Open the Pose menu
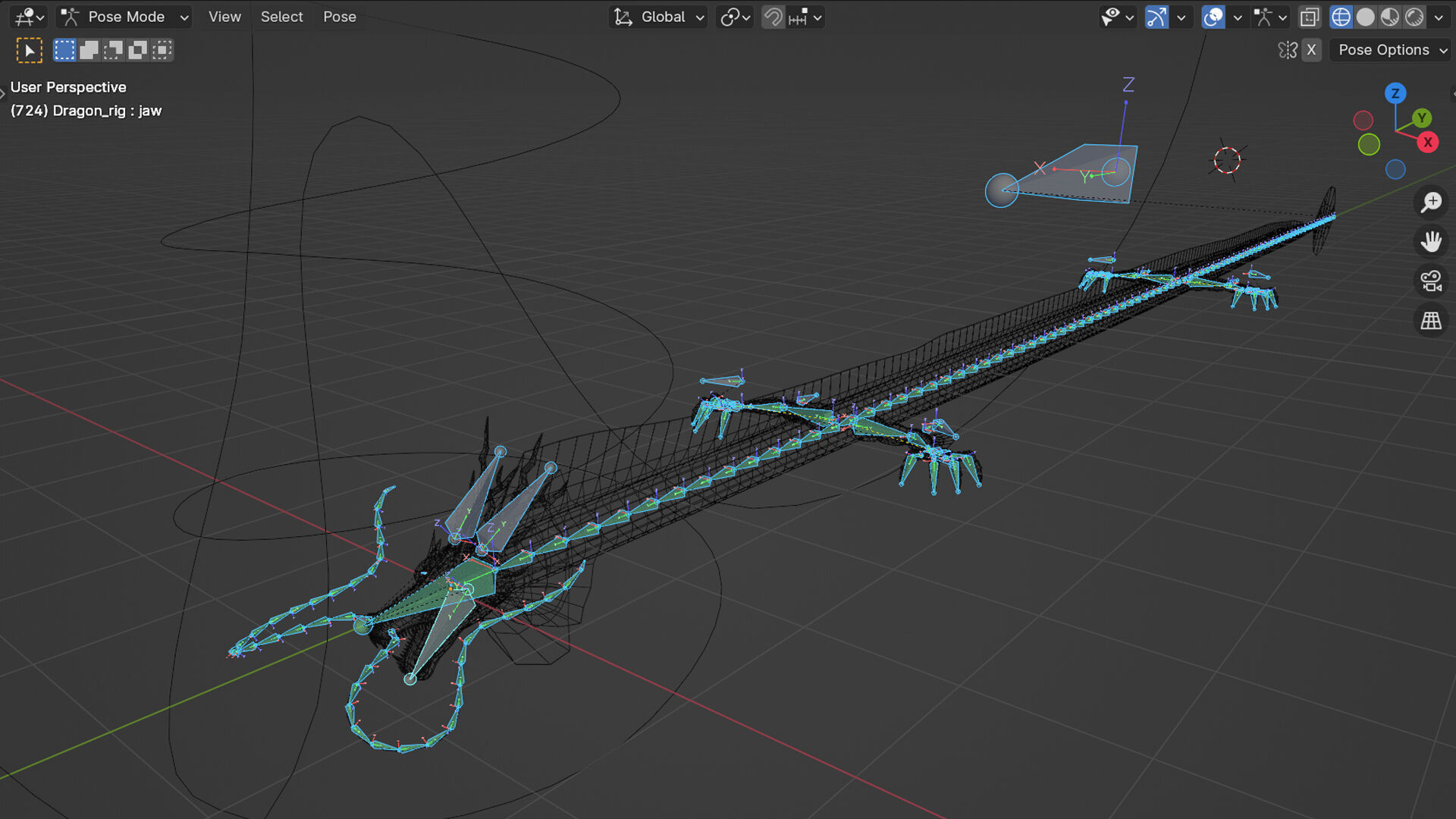 coord(339,17)
